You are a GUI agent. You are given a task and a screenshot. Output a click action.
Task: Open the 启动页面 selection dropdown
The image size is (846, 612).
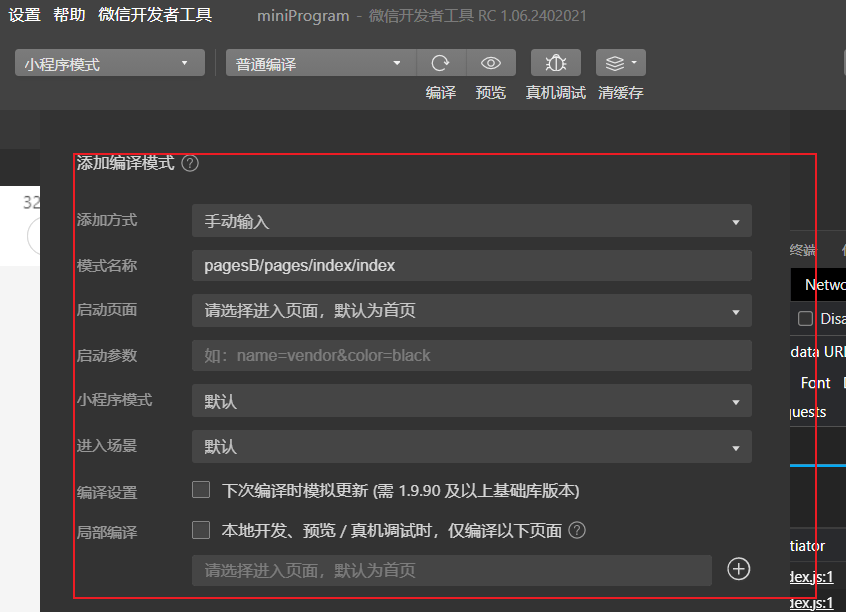click(470, 311)
